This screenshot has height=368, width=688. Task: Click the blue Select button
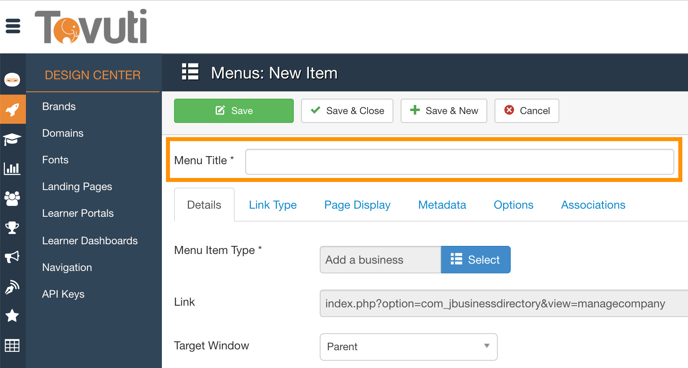coord(476,260)
